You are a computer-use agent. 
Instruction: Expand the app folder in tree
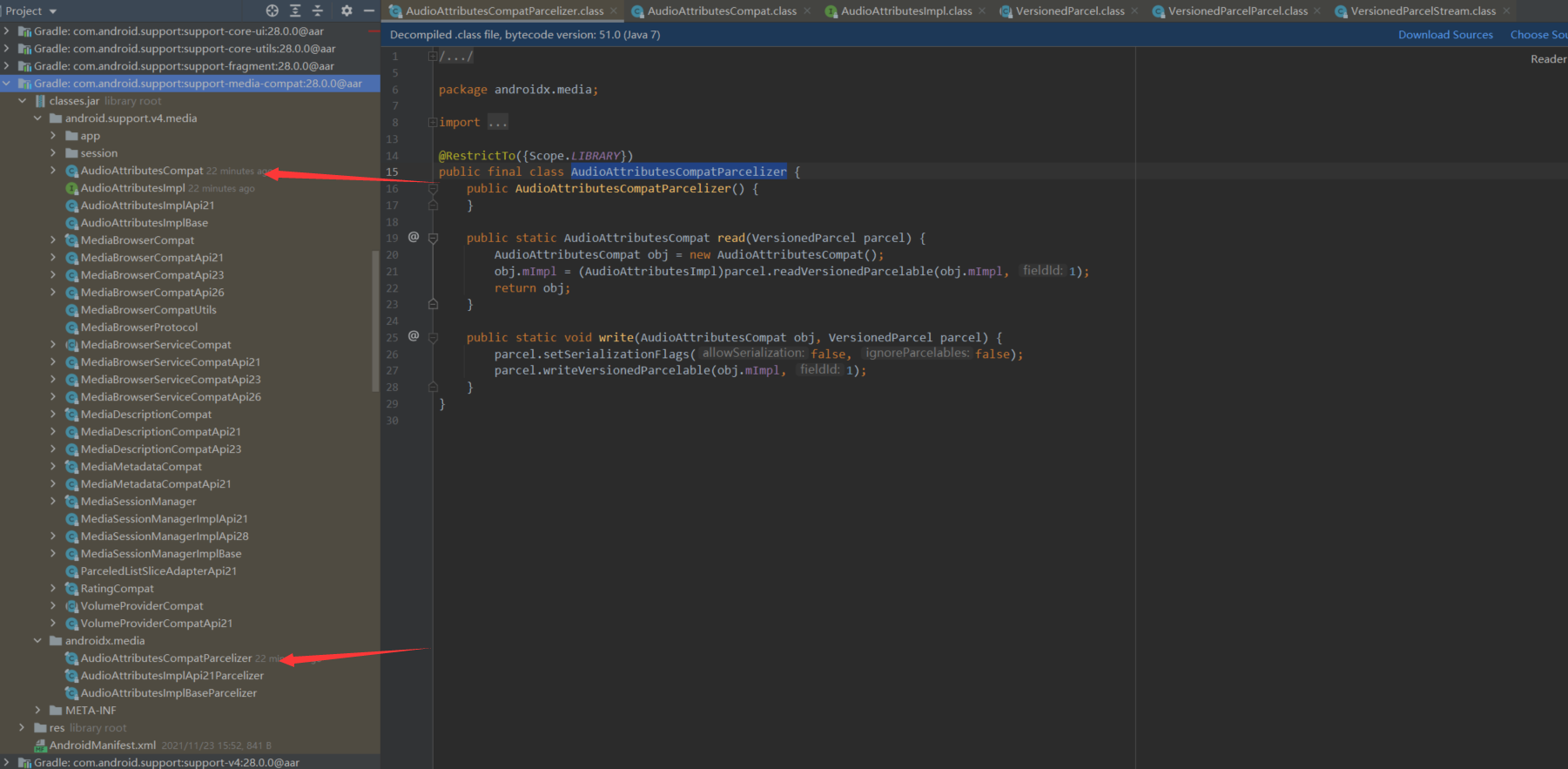point(53,136)
